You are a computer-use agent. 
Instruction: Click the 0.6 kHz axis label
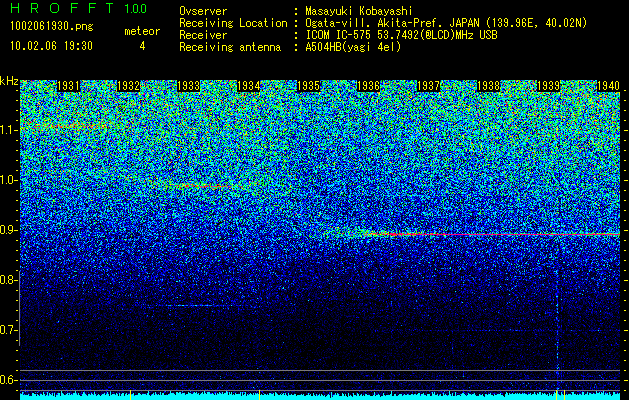click(x=8, y=380)
